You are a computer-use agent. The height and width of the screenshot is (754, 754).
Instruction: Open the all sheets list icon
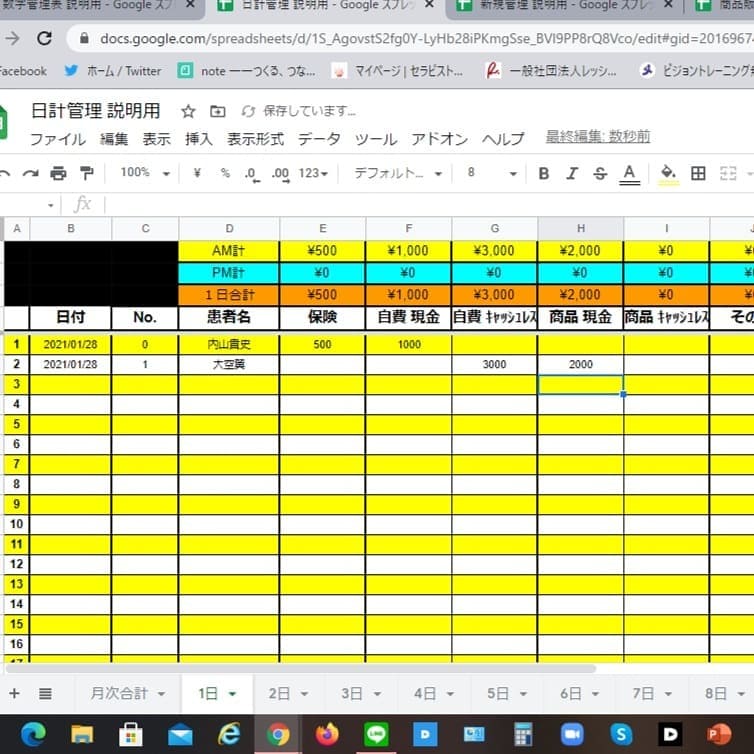[45, 693]
